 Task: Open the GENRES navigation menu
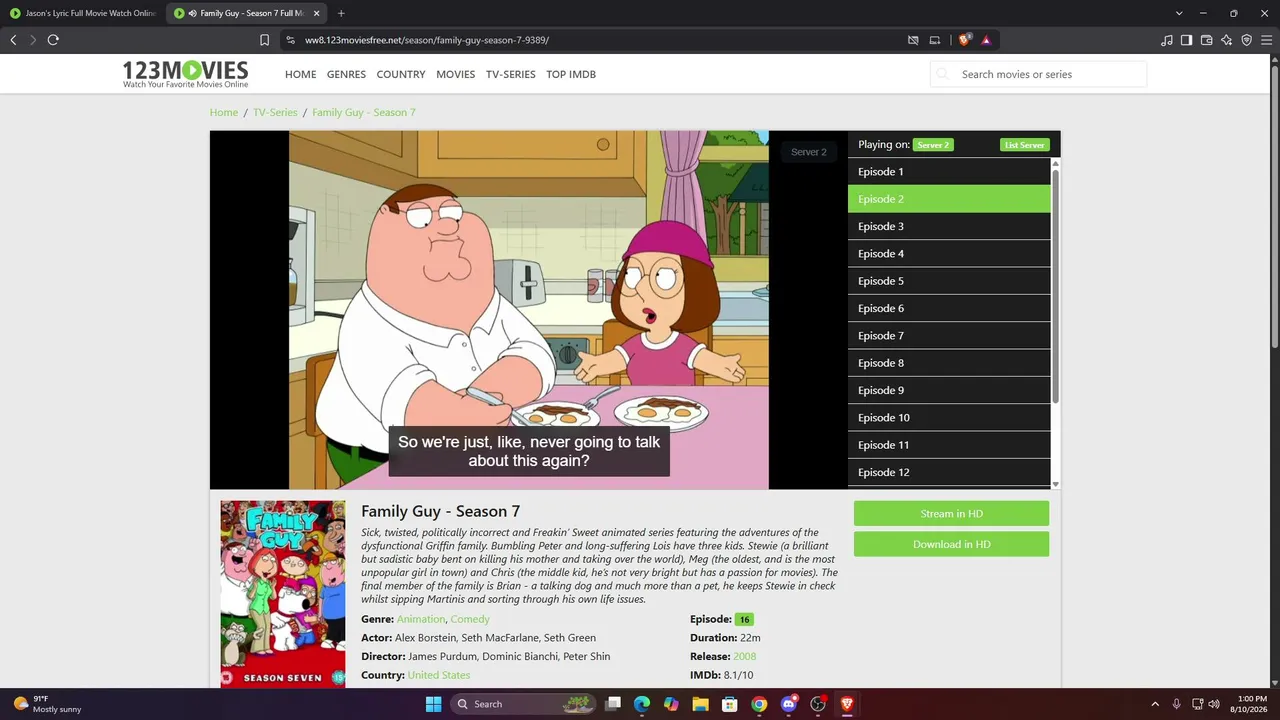coord(346,74)
